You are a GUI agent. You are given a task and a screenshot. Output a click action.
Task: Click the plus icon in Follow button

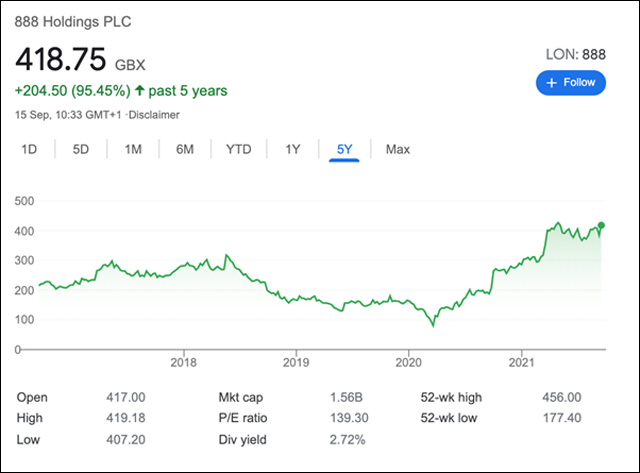tap(551, 83)
